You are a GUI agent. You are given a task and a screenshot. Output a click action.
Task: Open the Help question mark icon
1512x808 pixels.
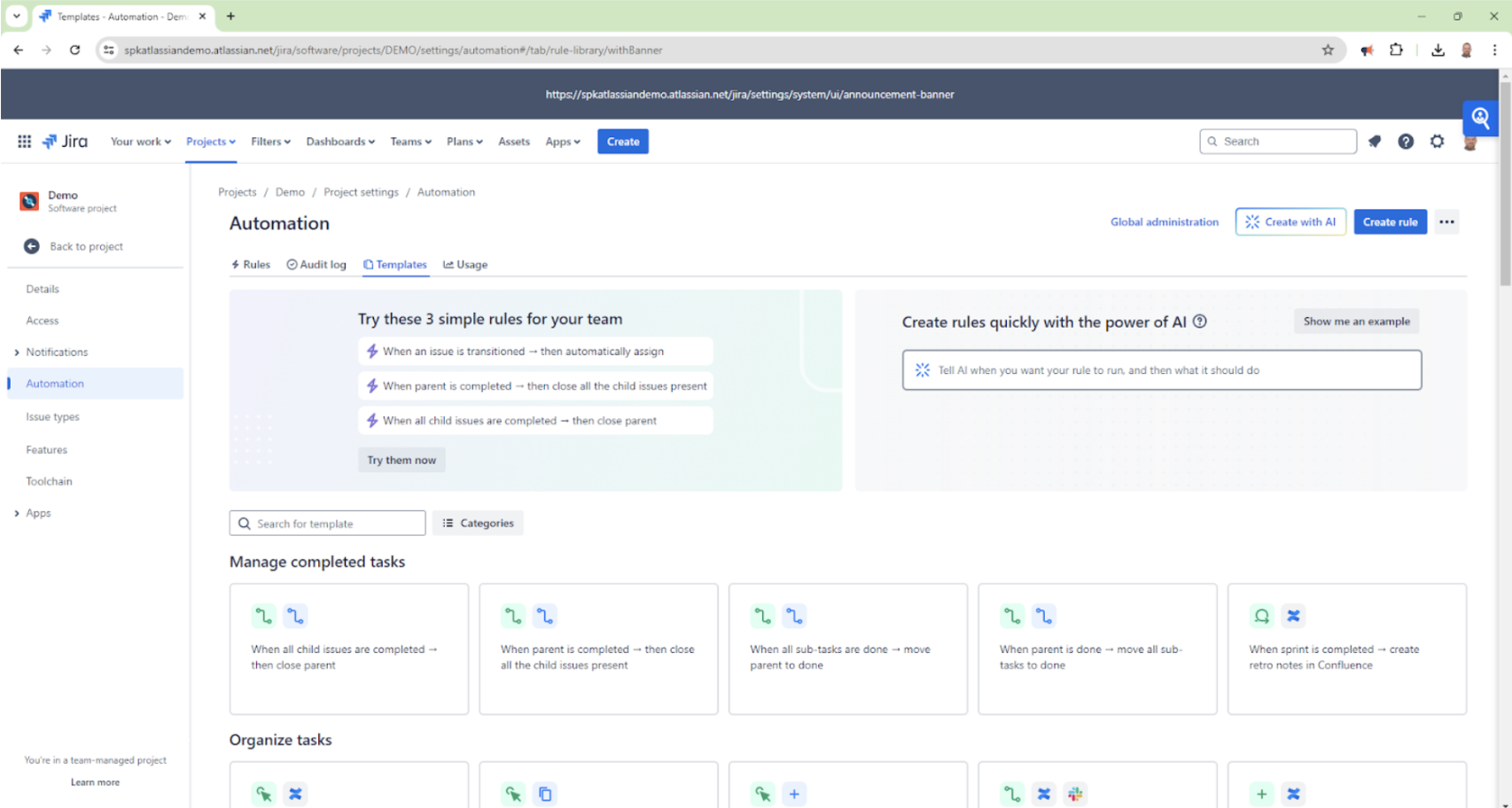(x=1406, y=142)
